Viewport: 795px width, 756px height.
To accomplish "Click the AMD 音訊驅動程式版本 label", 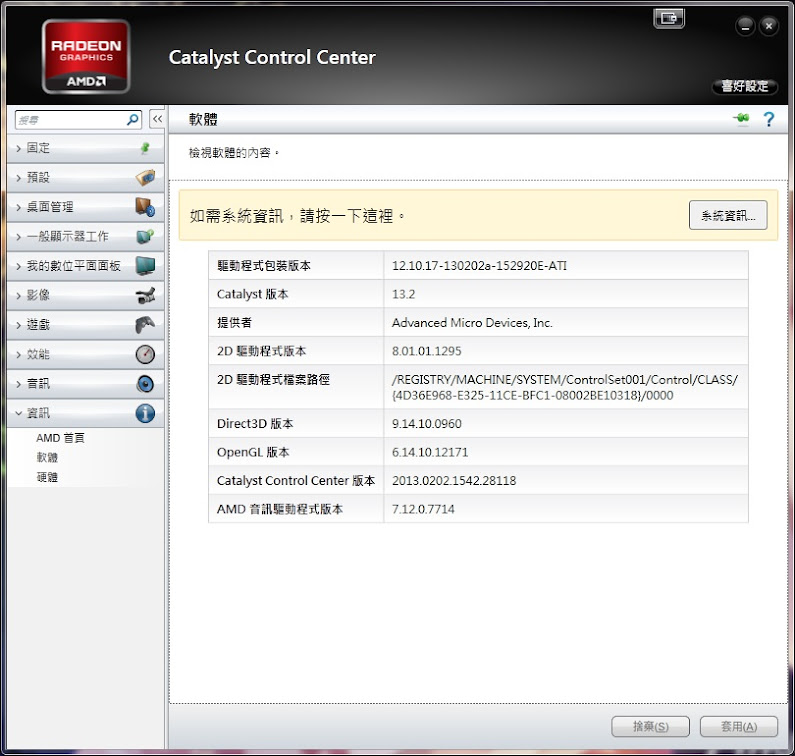I will pos(280,509).
